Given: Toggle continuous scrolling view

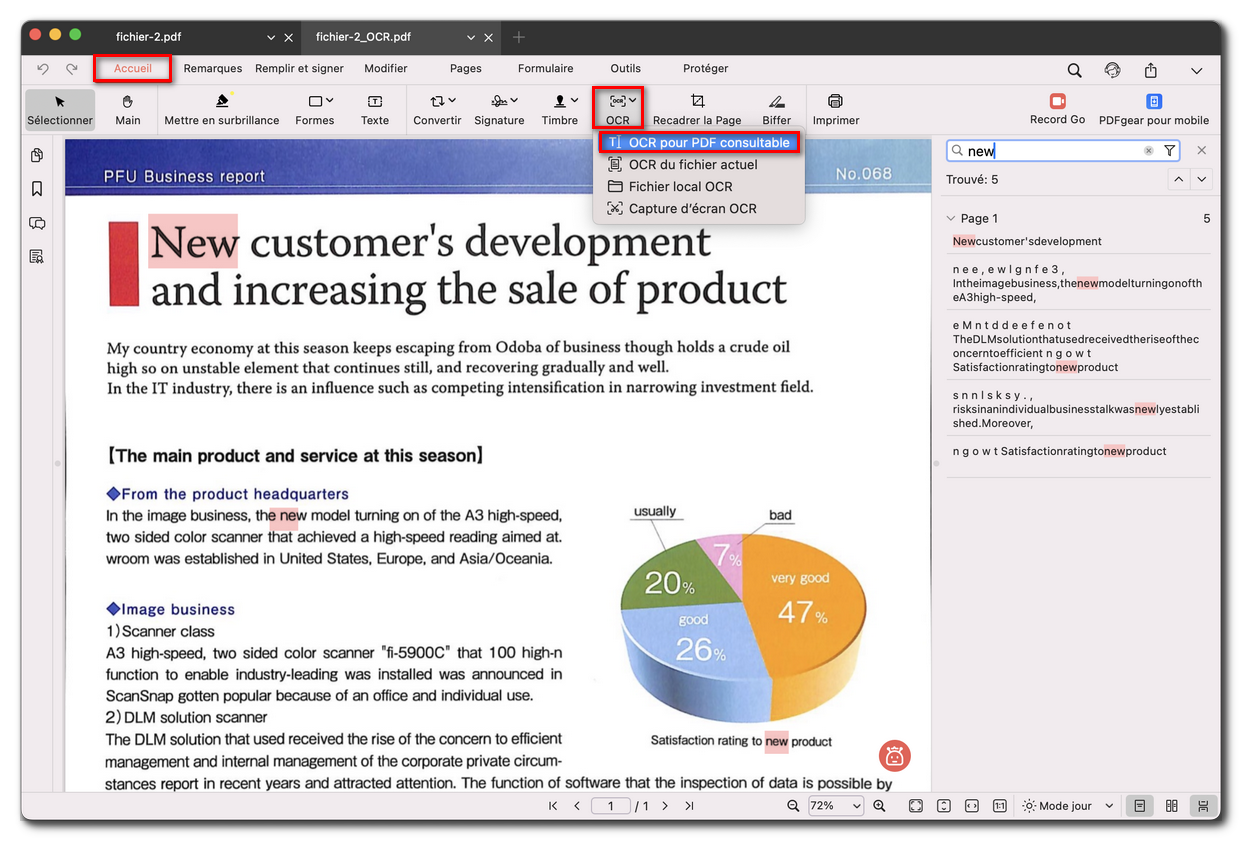Looking at the screenshot, I should [x=1204, y=806].
